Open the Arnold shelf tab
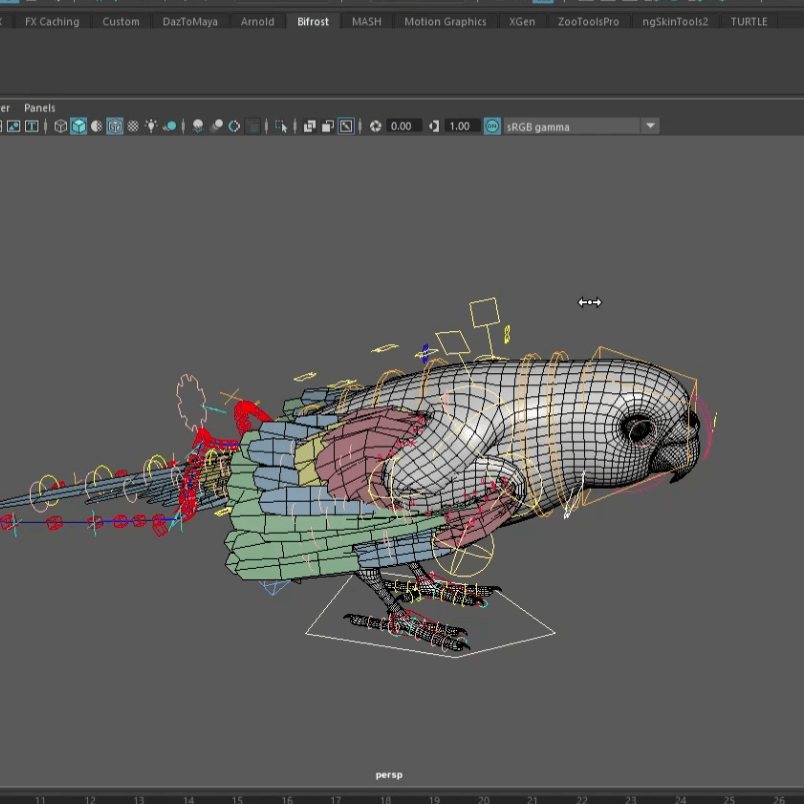804x804 pixels. pyautogui.click(x=257, y=21)
